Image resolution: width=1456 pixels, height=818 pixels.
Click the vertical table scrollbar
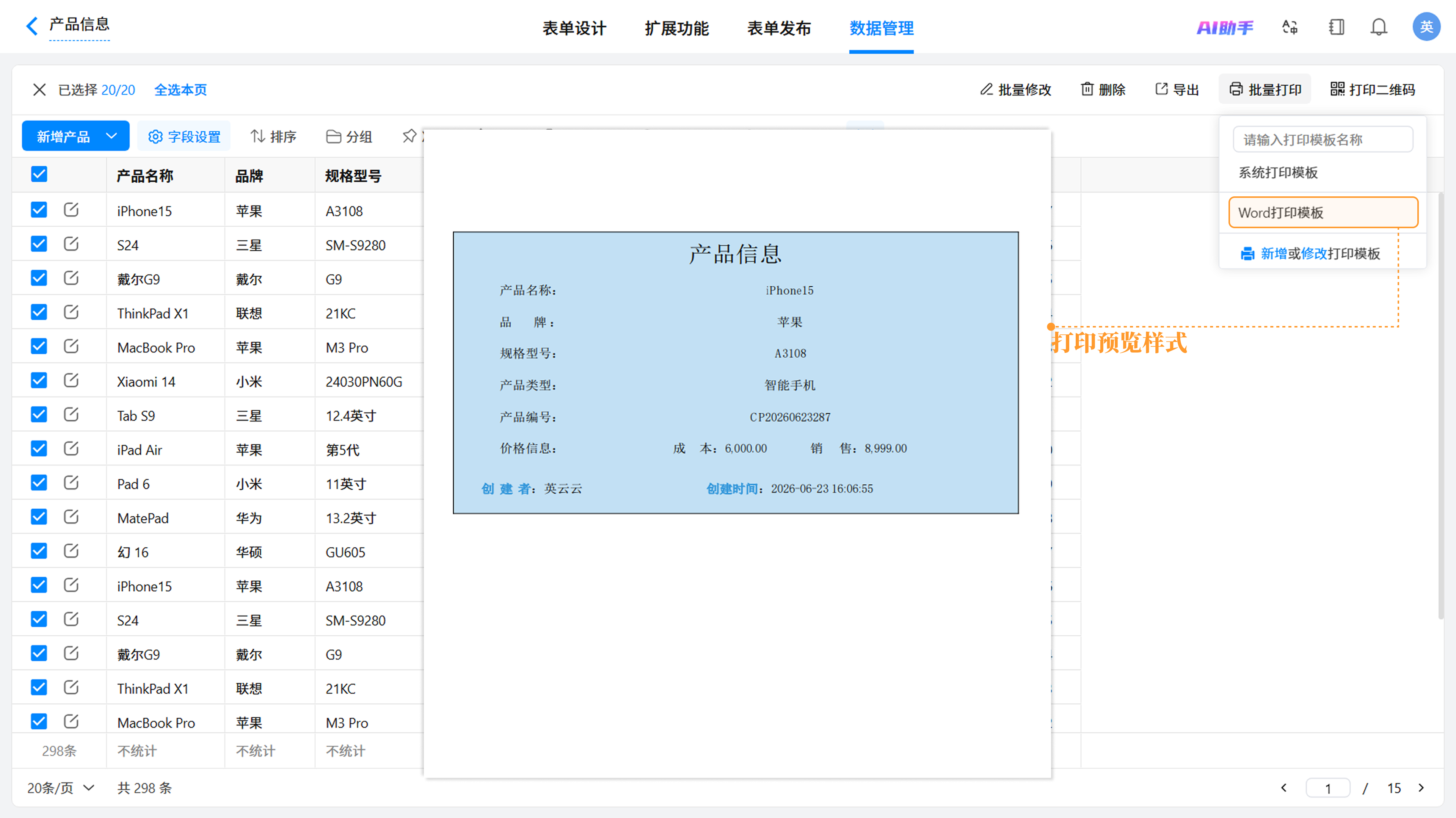[x=1440, y=406]
